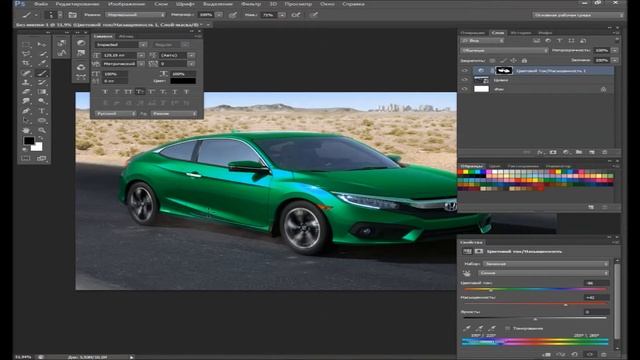The image size is (640, 360).
Task: Select the Rectangular Marquee tool
Action: pos(26,44)
